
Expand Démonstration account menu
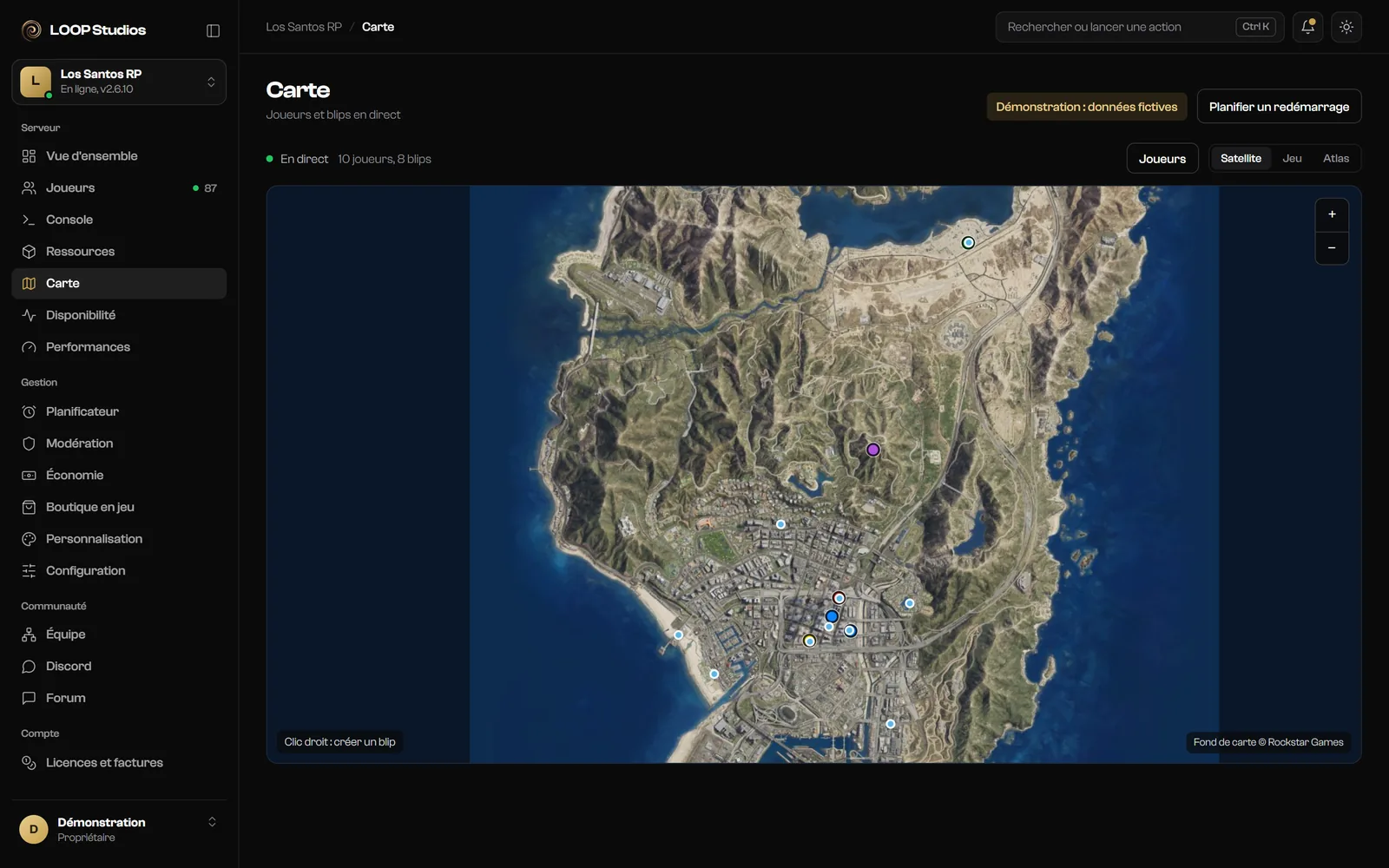tap(119, 829)
